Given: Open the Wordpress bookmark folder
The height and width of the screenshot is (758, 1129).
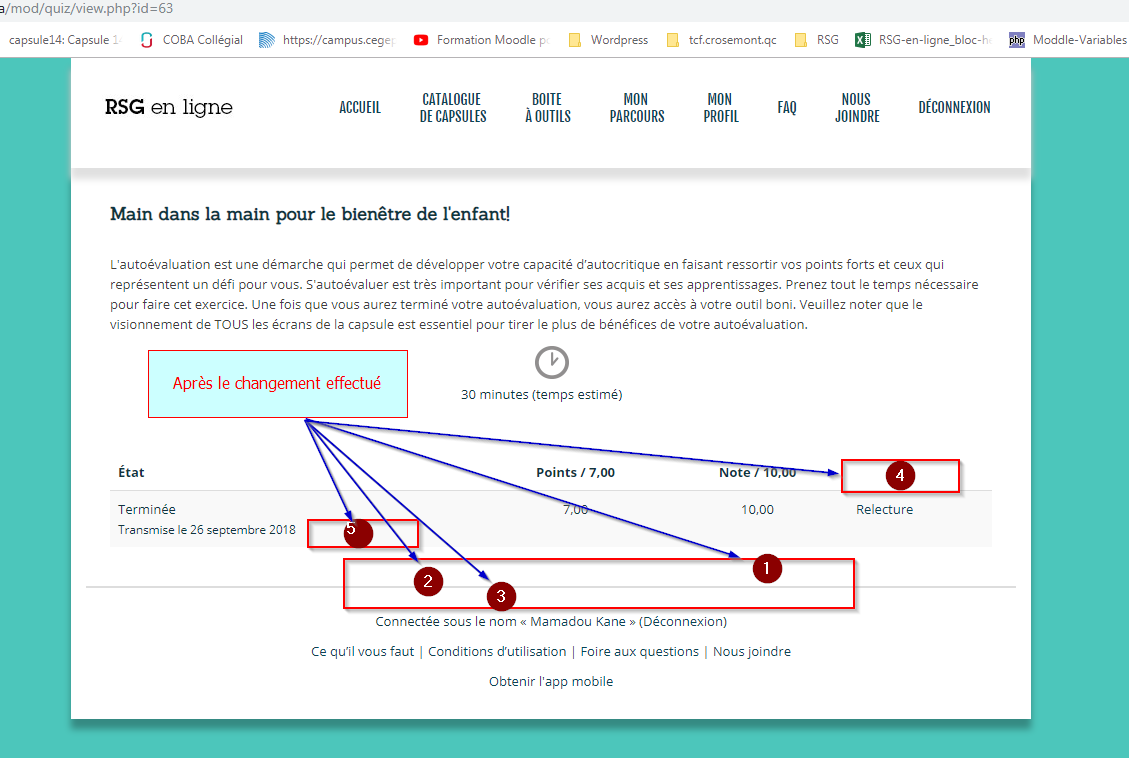Looking at the screenshot, I should coord(574,40).
